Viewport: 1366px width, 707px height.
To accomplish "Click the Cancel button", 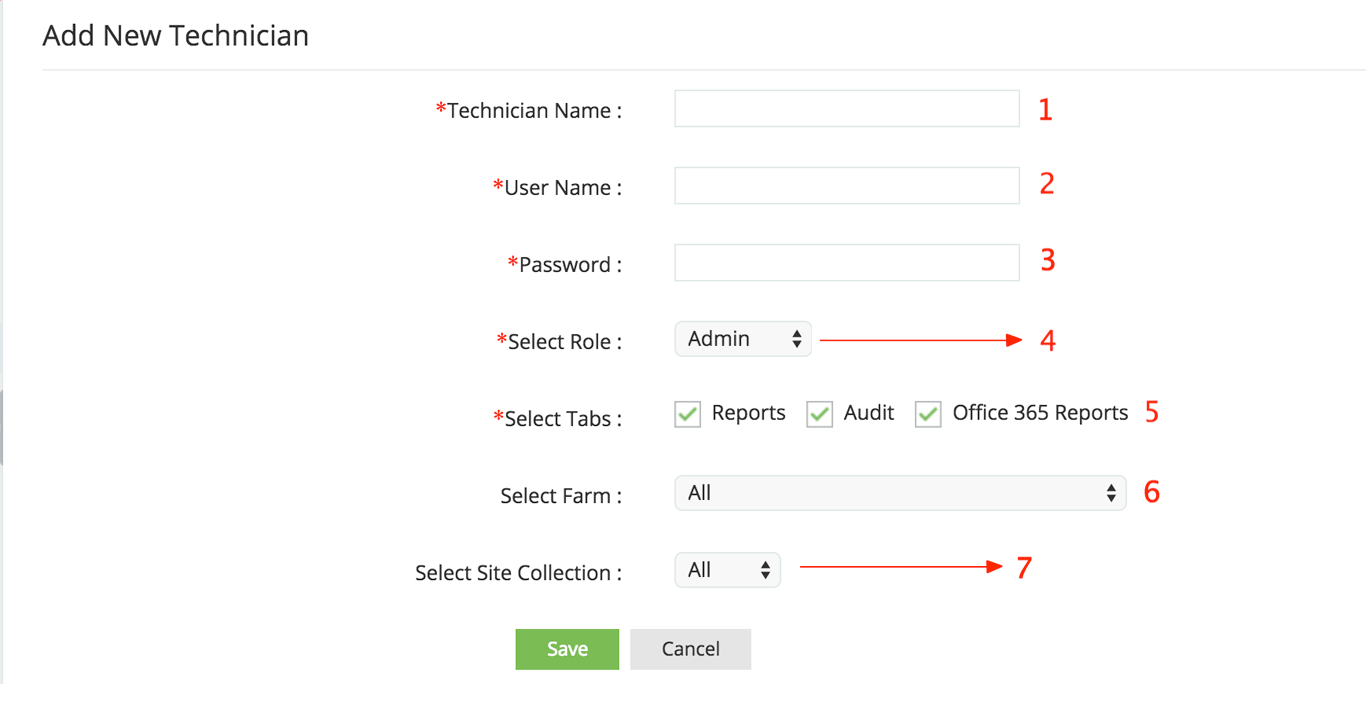I will point(690,649).
